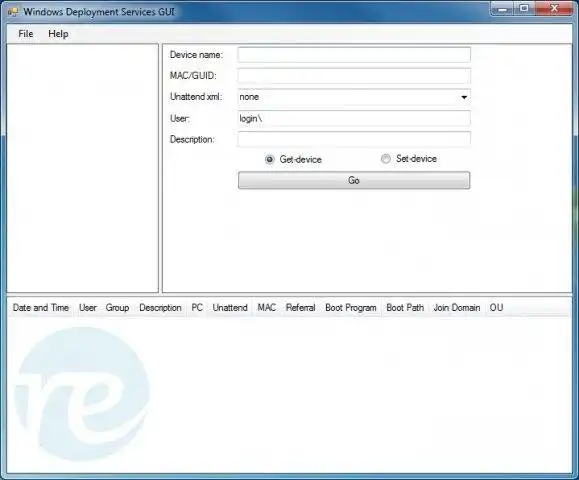Click the MAC column header
The image size is (579, 480).
[x=267, y=308]
